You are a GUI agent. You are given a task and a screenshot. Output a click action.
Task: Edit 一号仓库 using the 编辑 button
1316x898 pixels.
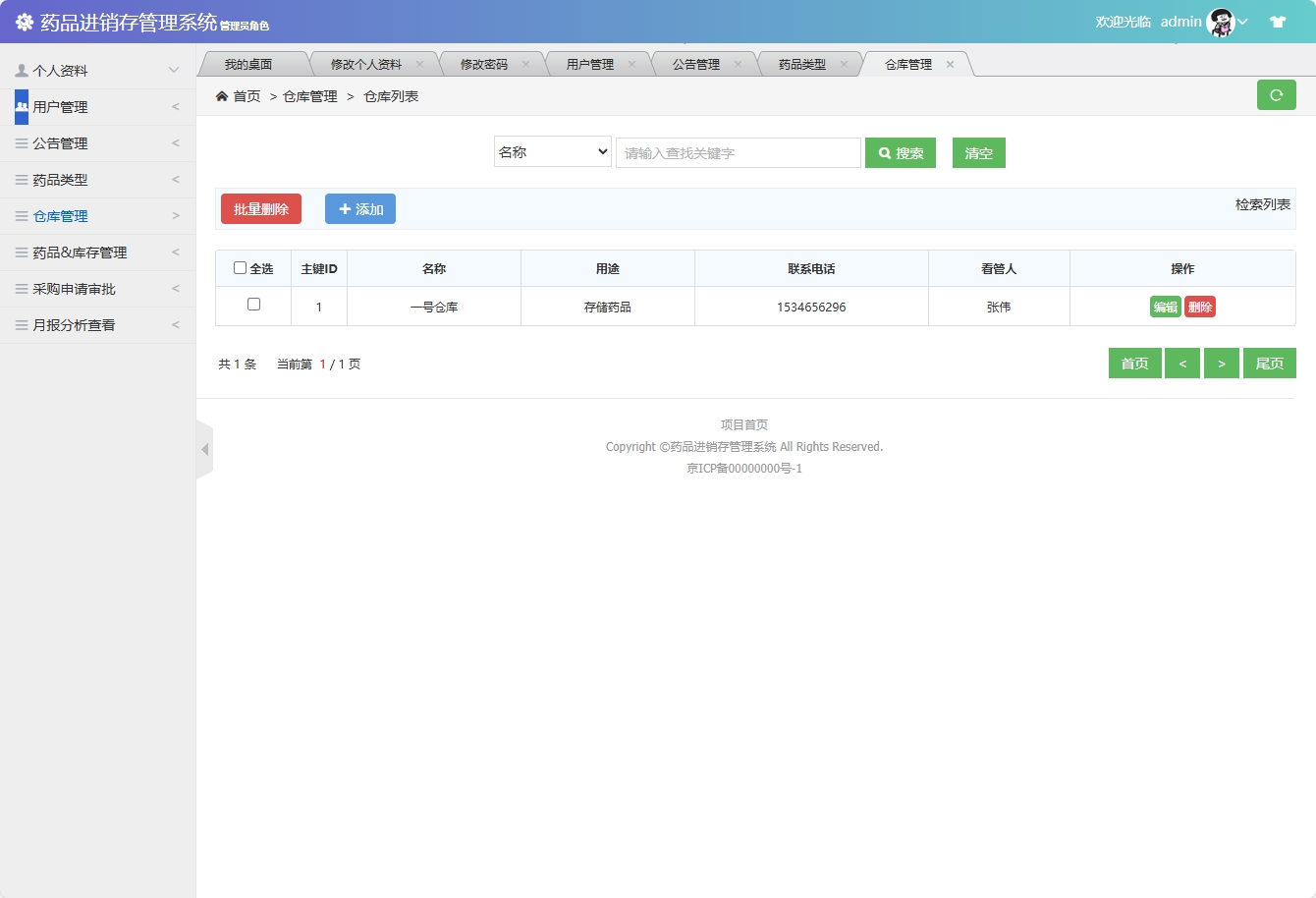(1165, 306)
